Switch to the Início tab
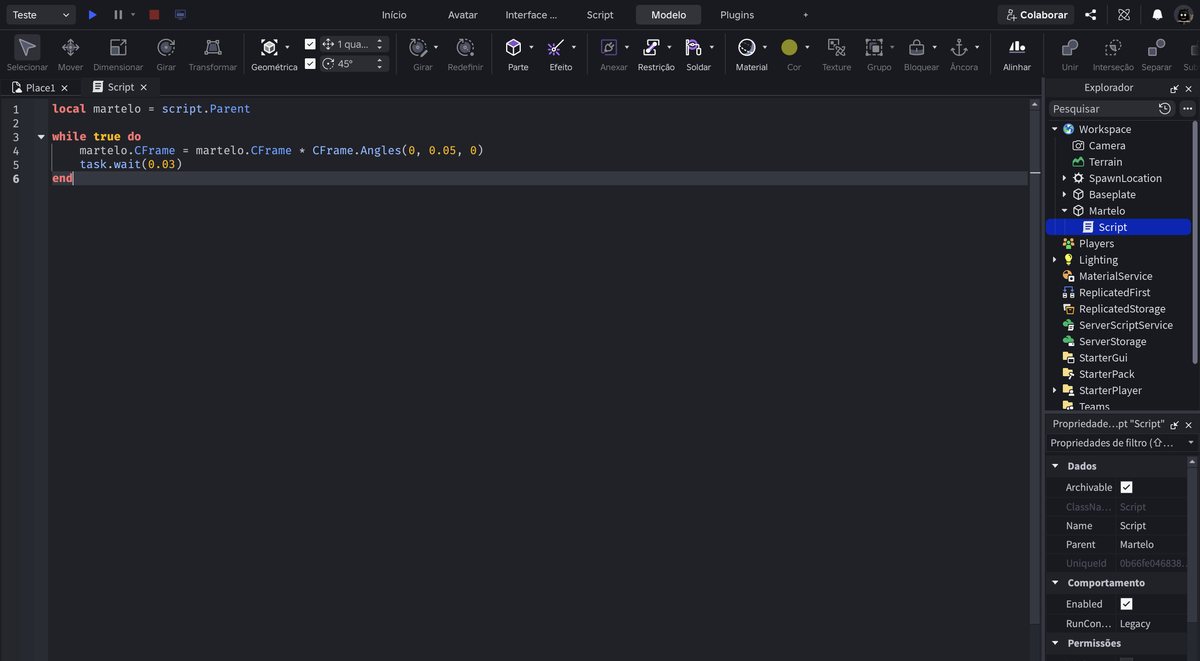Viewport: 1200px width, 661px height. click(x=394, y=15)
